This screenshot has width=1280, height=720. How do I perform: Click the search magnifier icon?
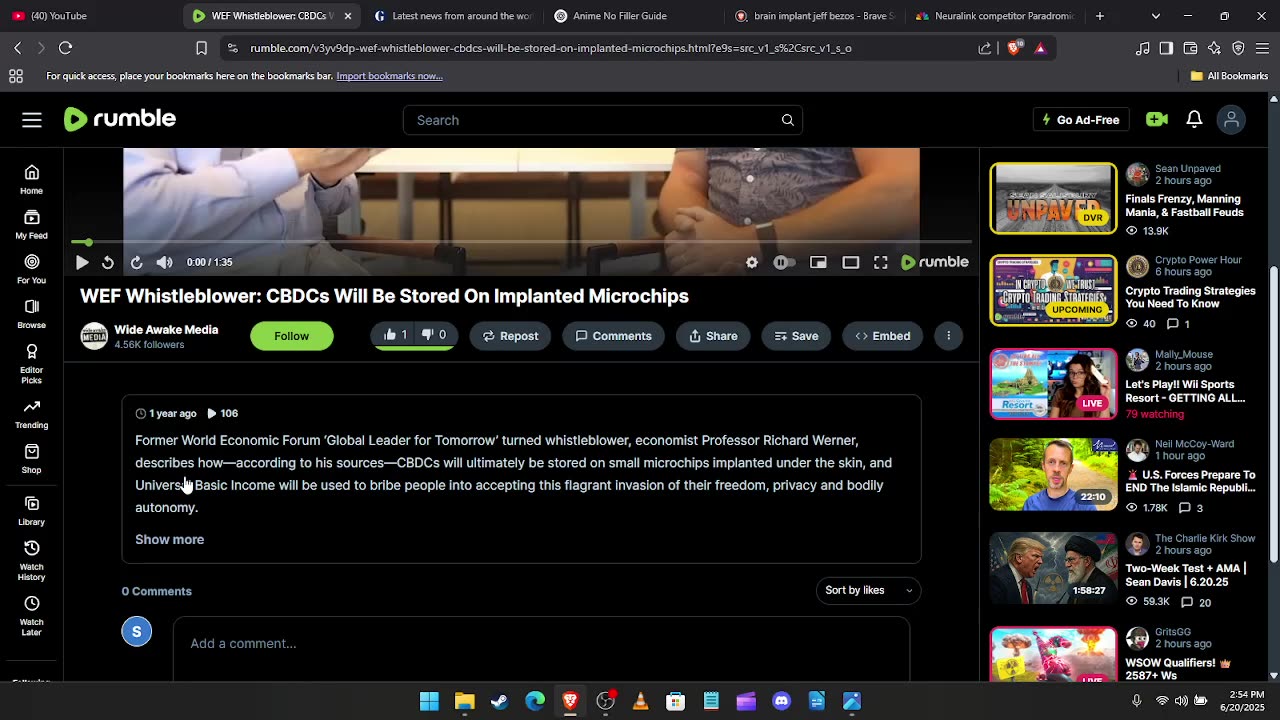pos(788,120)
